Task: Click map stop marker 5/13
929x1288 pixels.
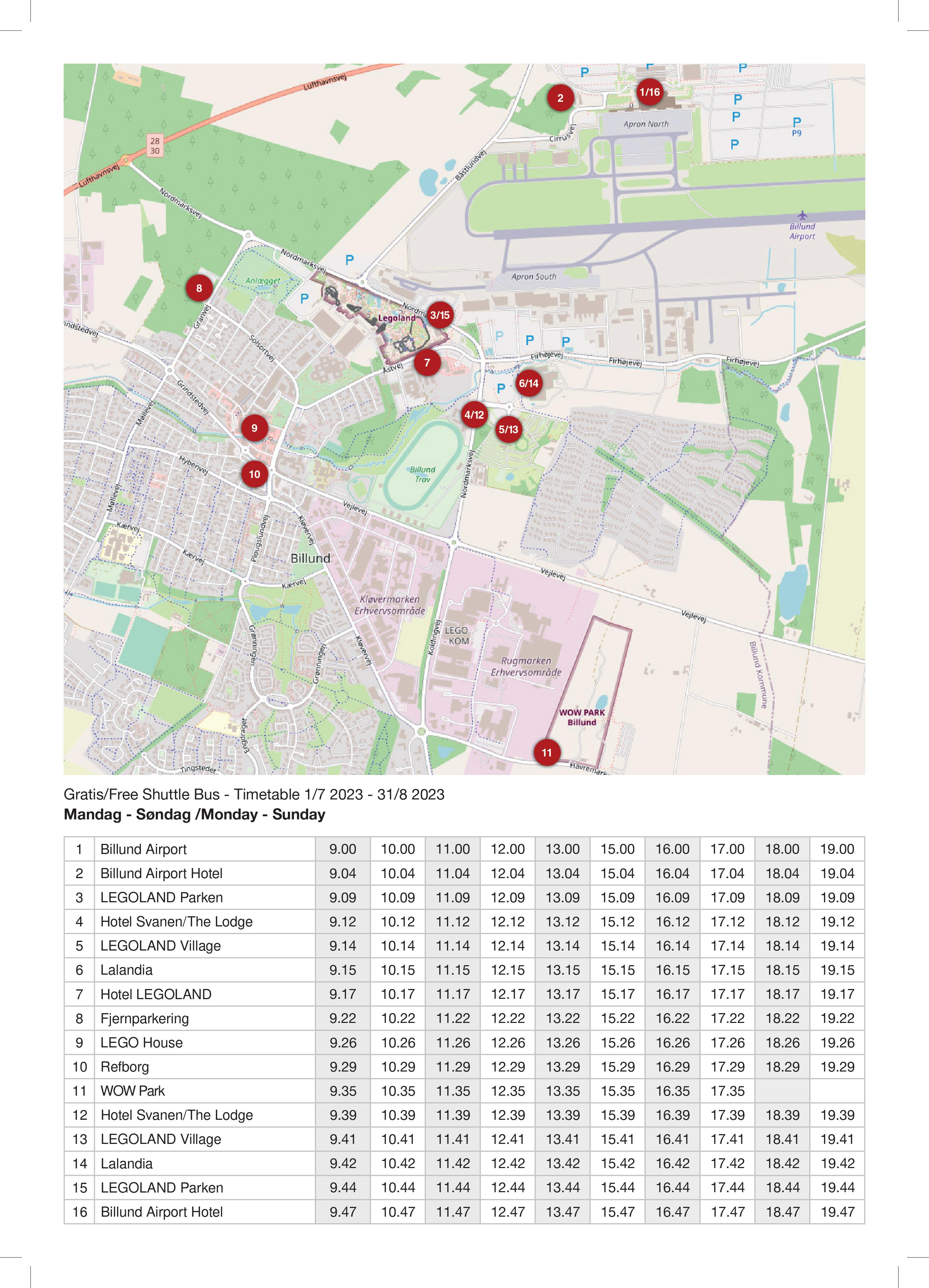Action: (x=508, y=429)
